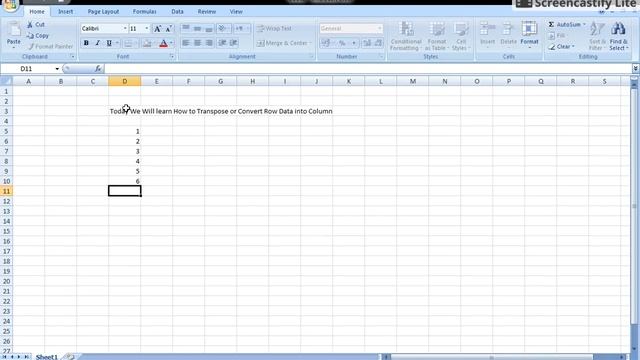Open the font color dropdown arrow
The height and width of the screenshot is (360, 640).
pyautogui.click(x=171, y=43)
